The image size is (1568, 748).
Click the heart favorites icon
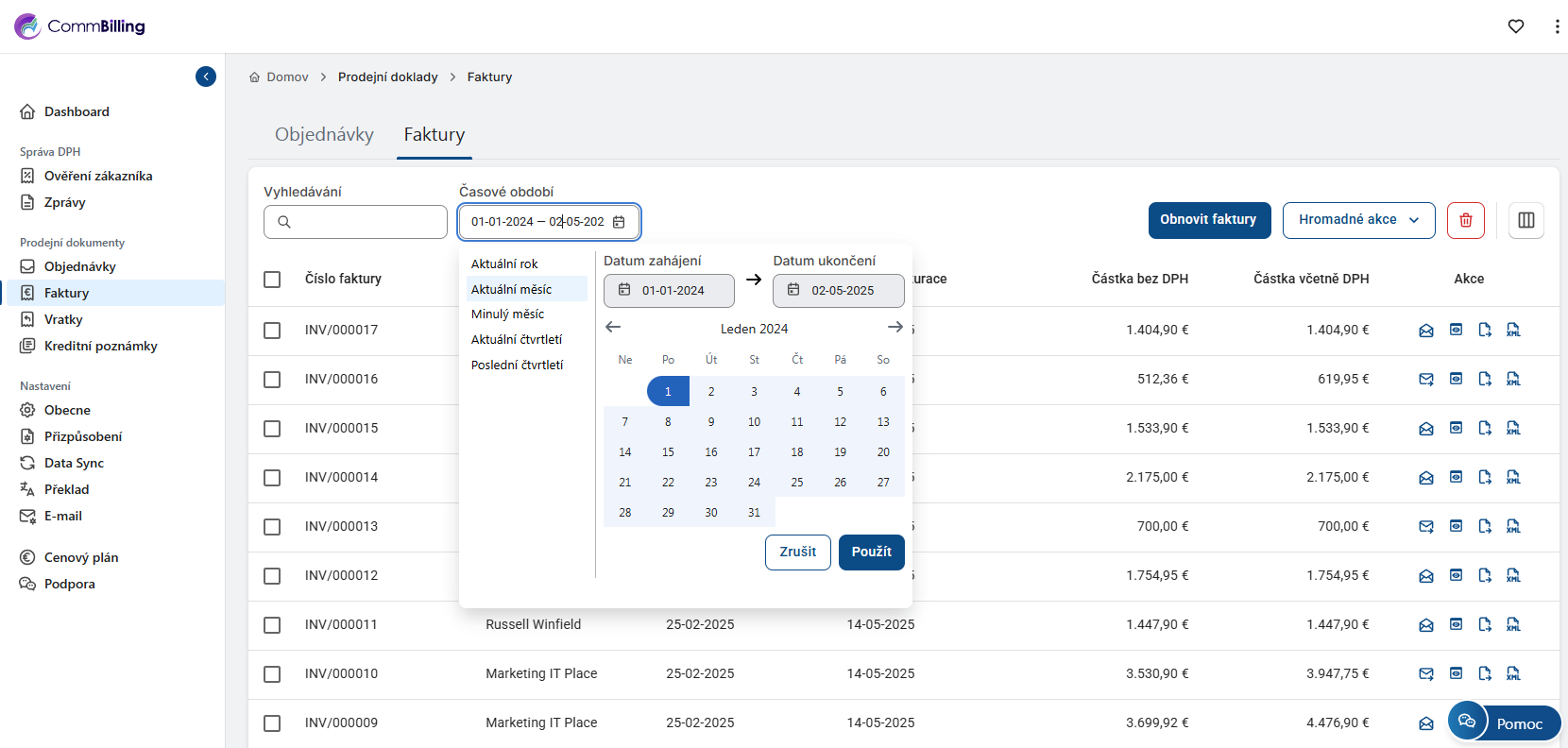[x=1515, y=26]
